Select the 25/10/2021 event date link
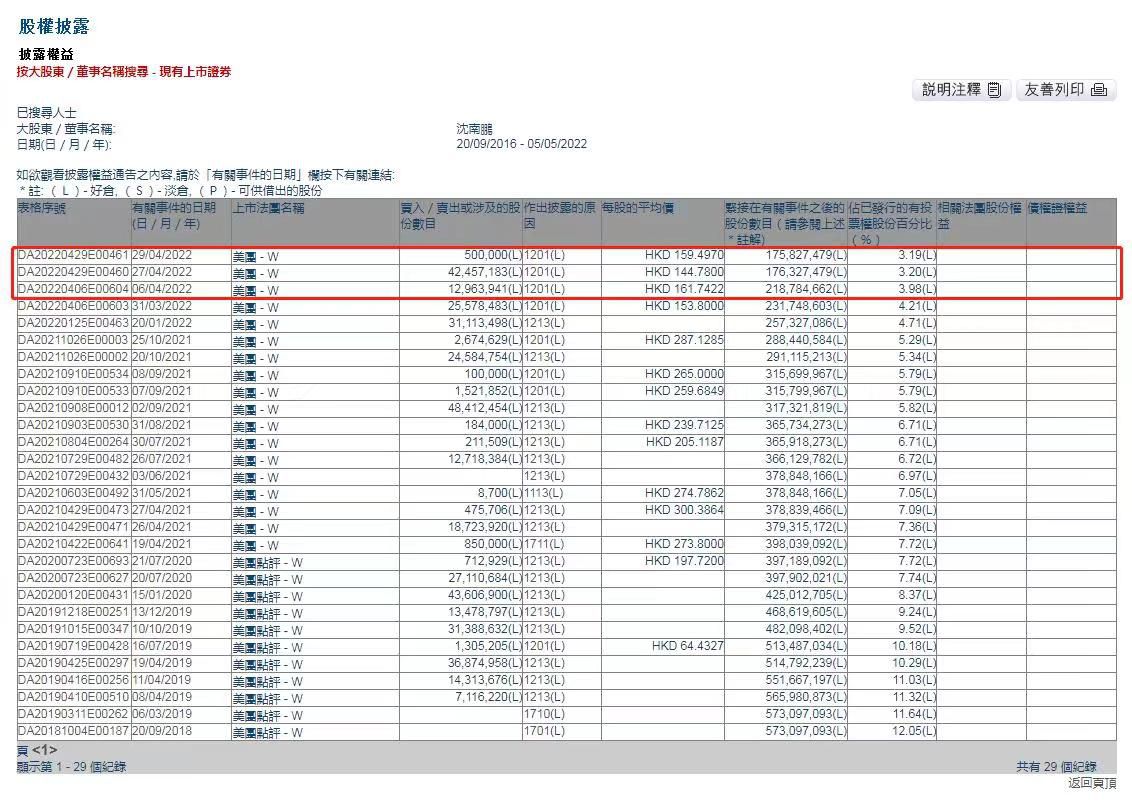The width and height of the screenshot is (1132, 802). click(x=162, y=340)
